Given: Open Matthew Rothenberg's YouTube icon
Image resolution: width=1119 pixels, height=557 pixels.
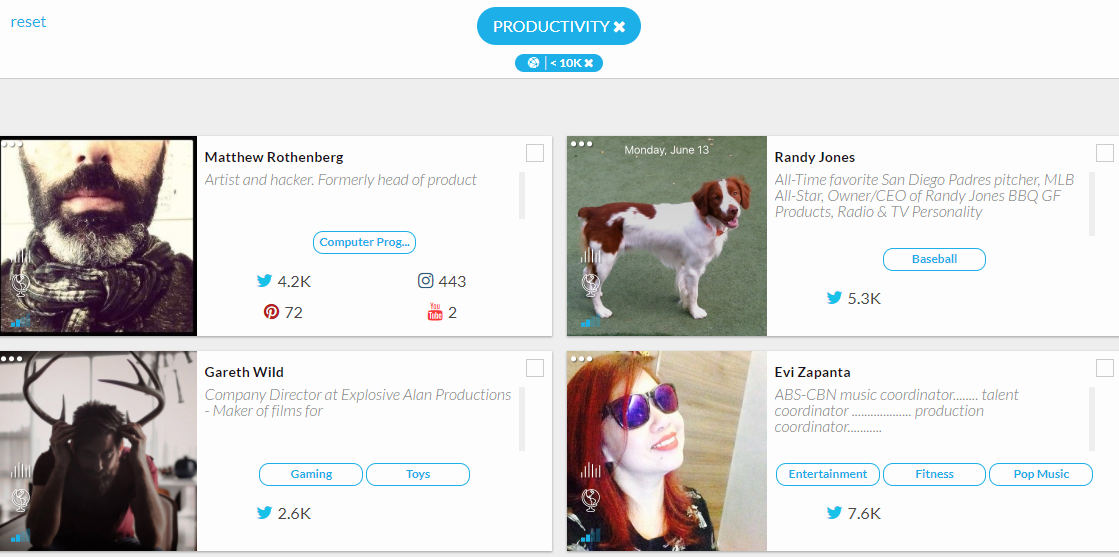Looking at the screenshot, I should tap(435, 312).
